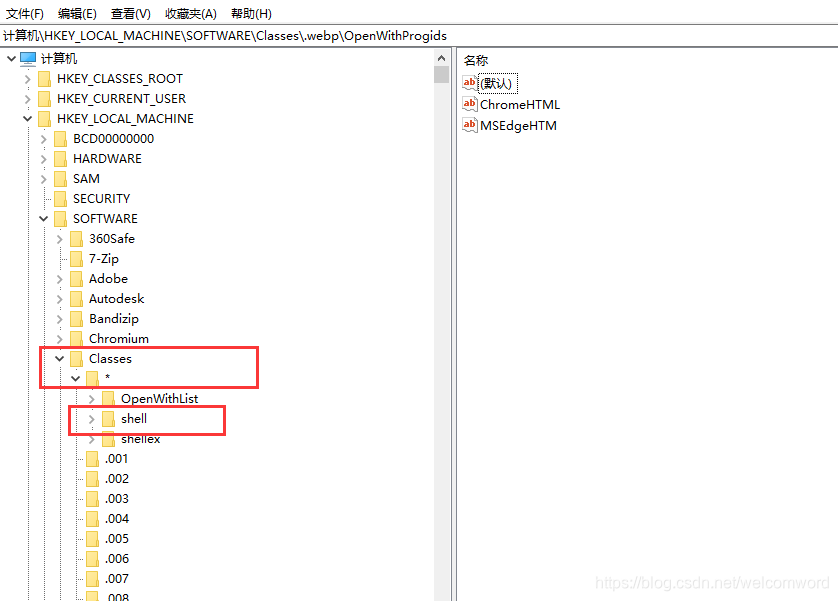Viewport: 838px width, 601px height.
Task: Select the .003 key
Action: [x=117, y=499]
